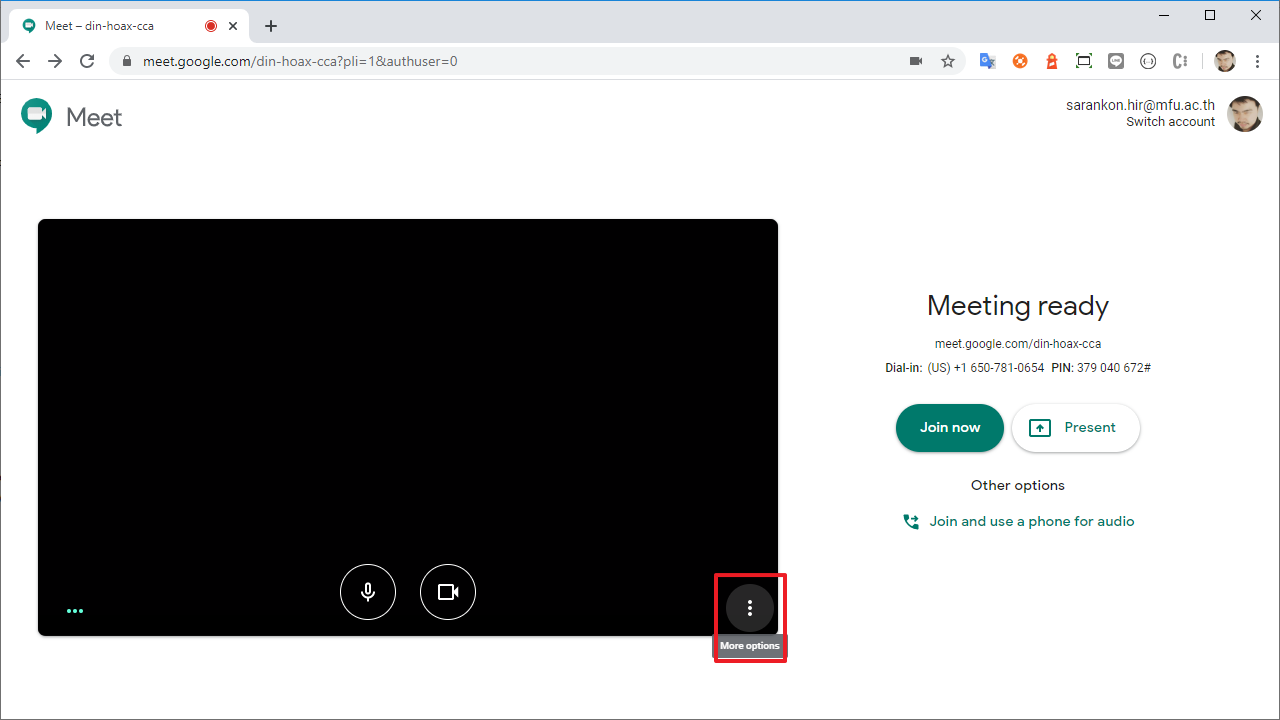Turn off camera in the preview
The image size is (1280, 720).
[x=448, y=592]
